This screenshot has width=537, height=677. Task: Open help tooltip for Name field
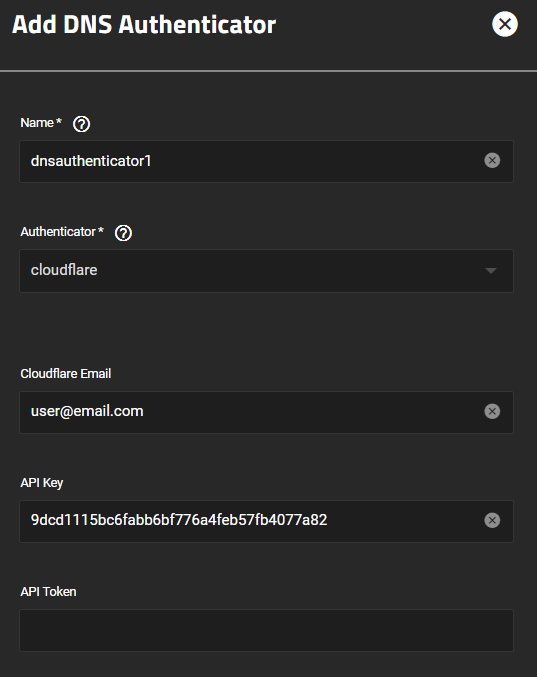click(x=81, y=124)
